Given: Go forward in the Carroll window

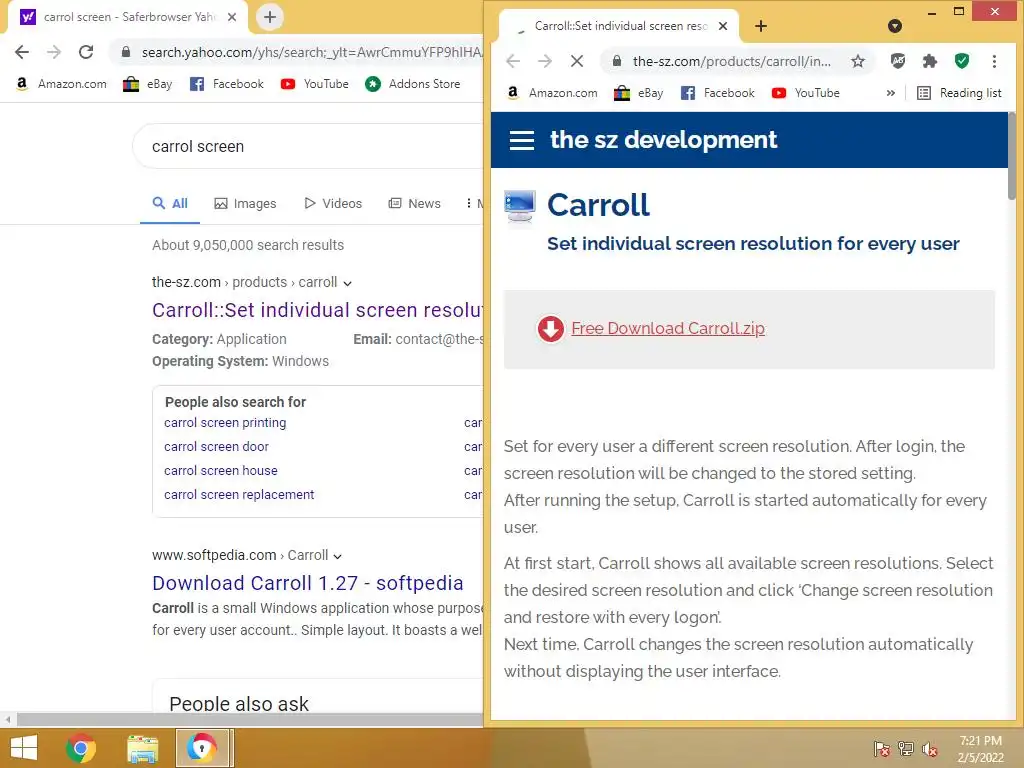Looking at the screenshot, I should click(545, 61).
